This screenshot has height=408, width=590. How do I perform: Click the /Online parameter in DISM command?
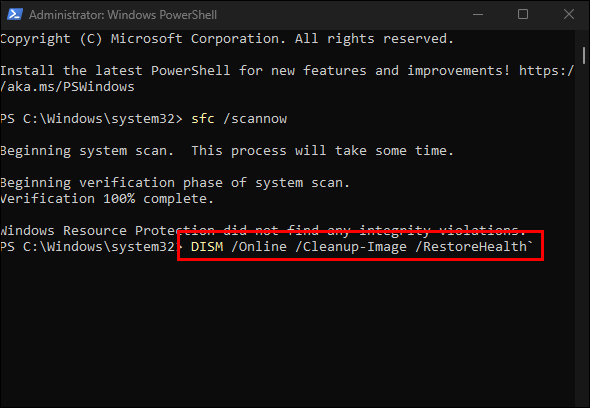click(259, 247)
